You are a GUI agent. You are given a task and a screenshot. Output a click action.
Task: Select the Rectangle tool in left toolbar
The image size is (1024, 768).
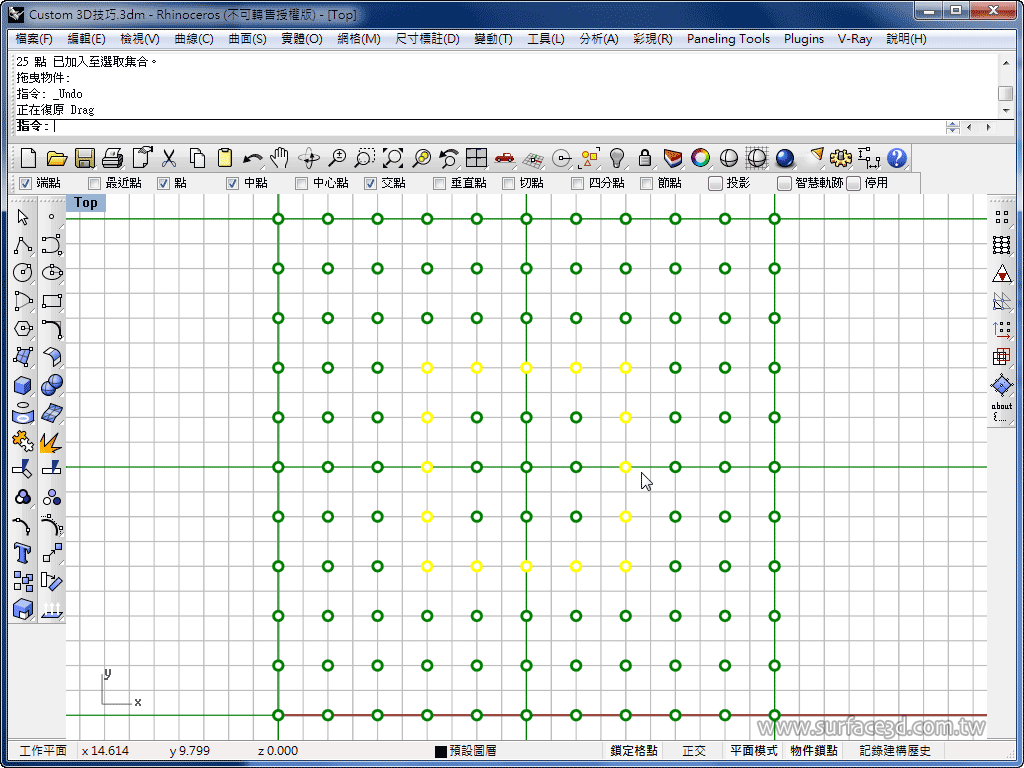[x=52, y=301]
